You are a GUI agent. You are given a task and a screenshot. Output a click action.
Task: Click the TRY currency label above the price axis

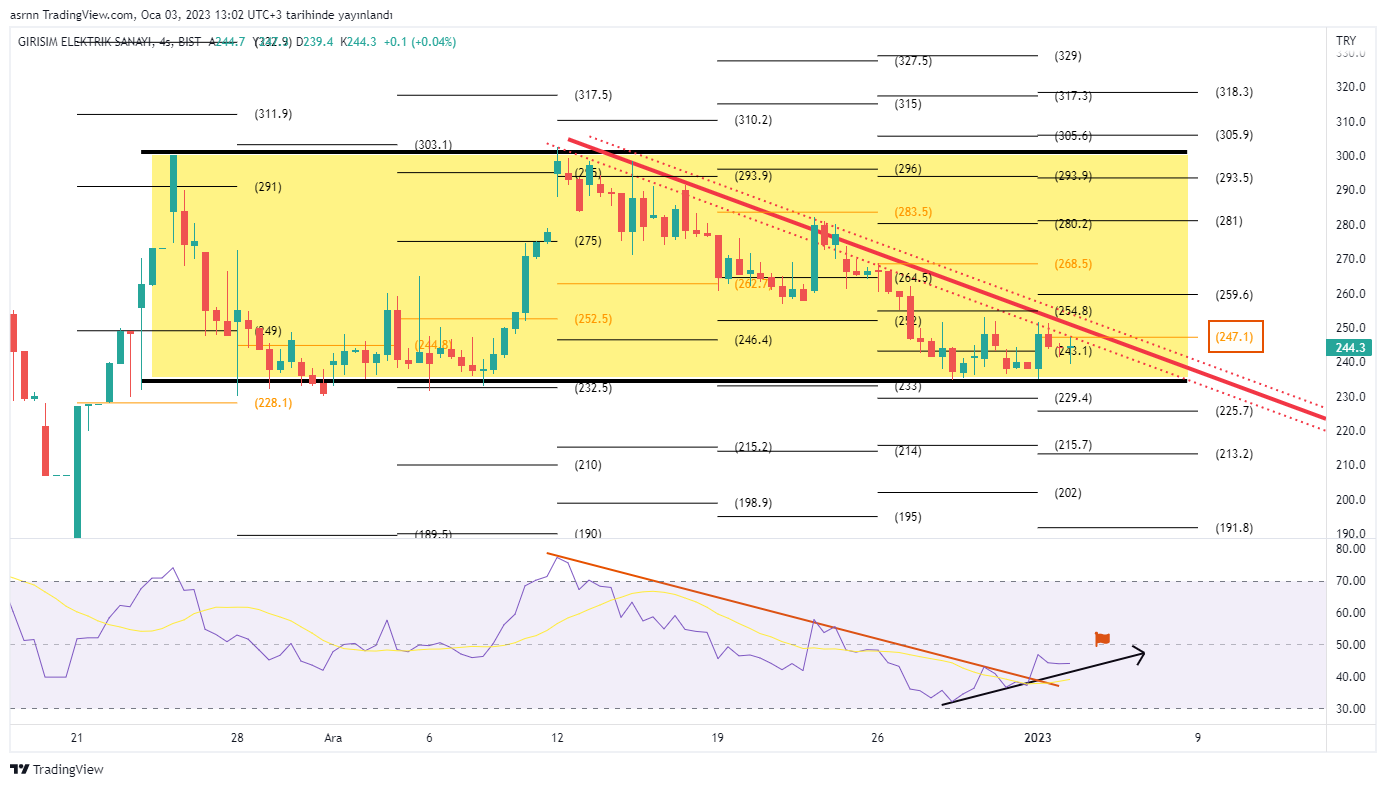1345,41
